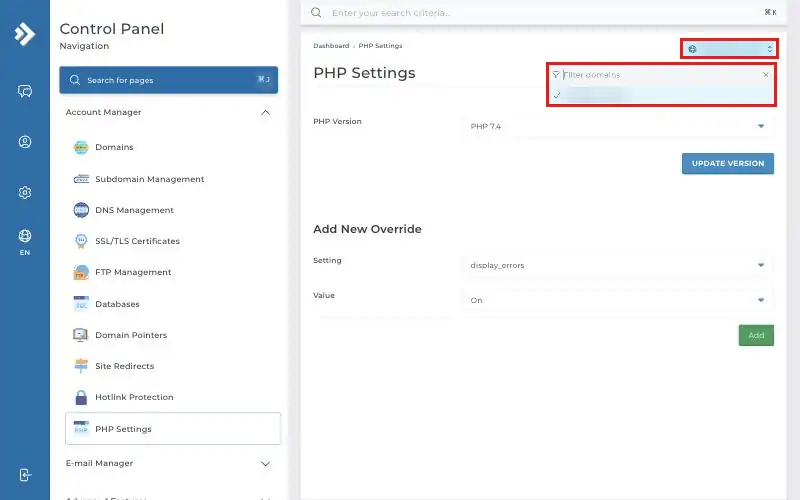Open DNS Management page
The height and width of the screenshot is (500, 800).
134,210
